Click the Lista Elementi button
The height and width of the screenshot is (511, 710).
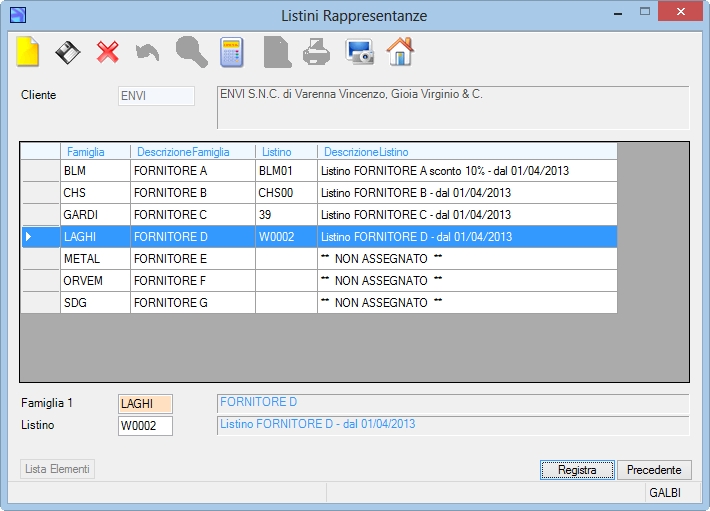coord(57,469)
